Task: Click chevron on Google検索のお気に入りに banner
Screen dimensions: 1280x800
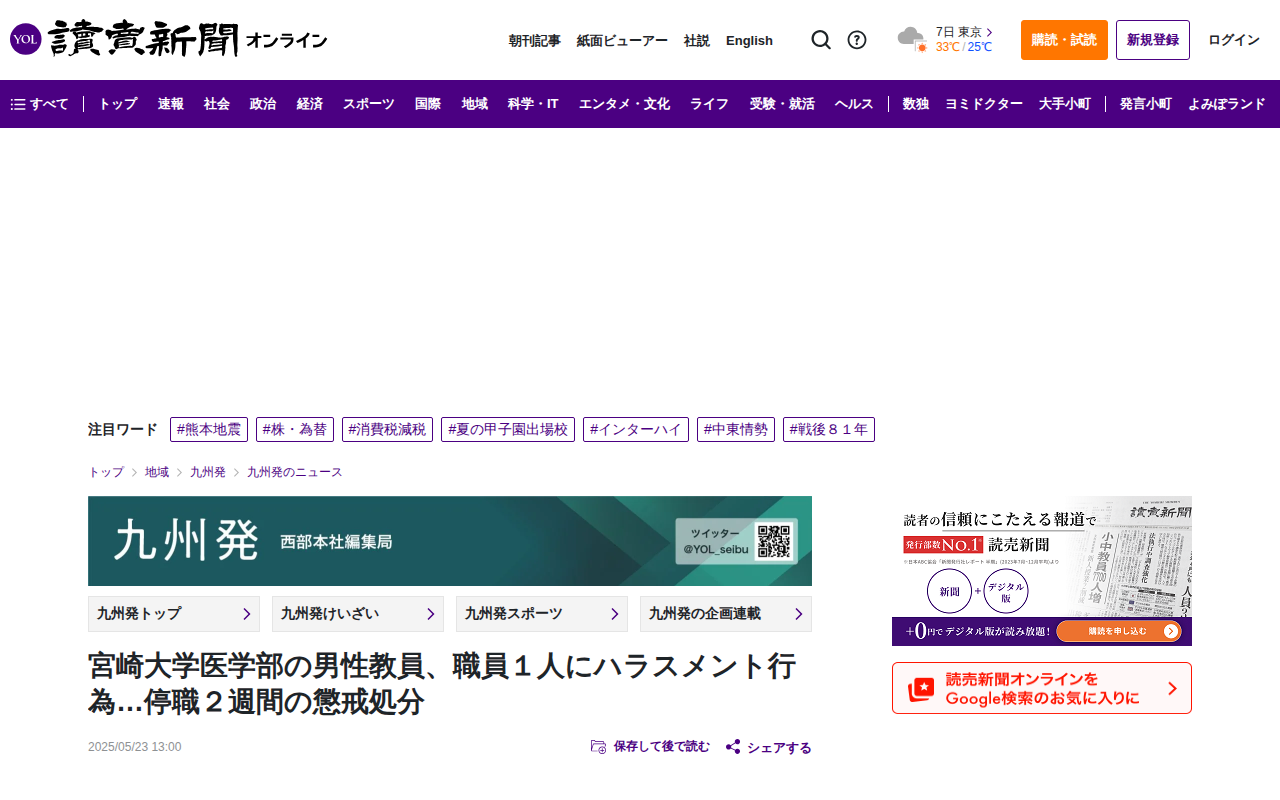Action: (x=1172, y=688)
